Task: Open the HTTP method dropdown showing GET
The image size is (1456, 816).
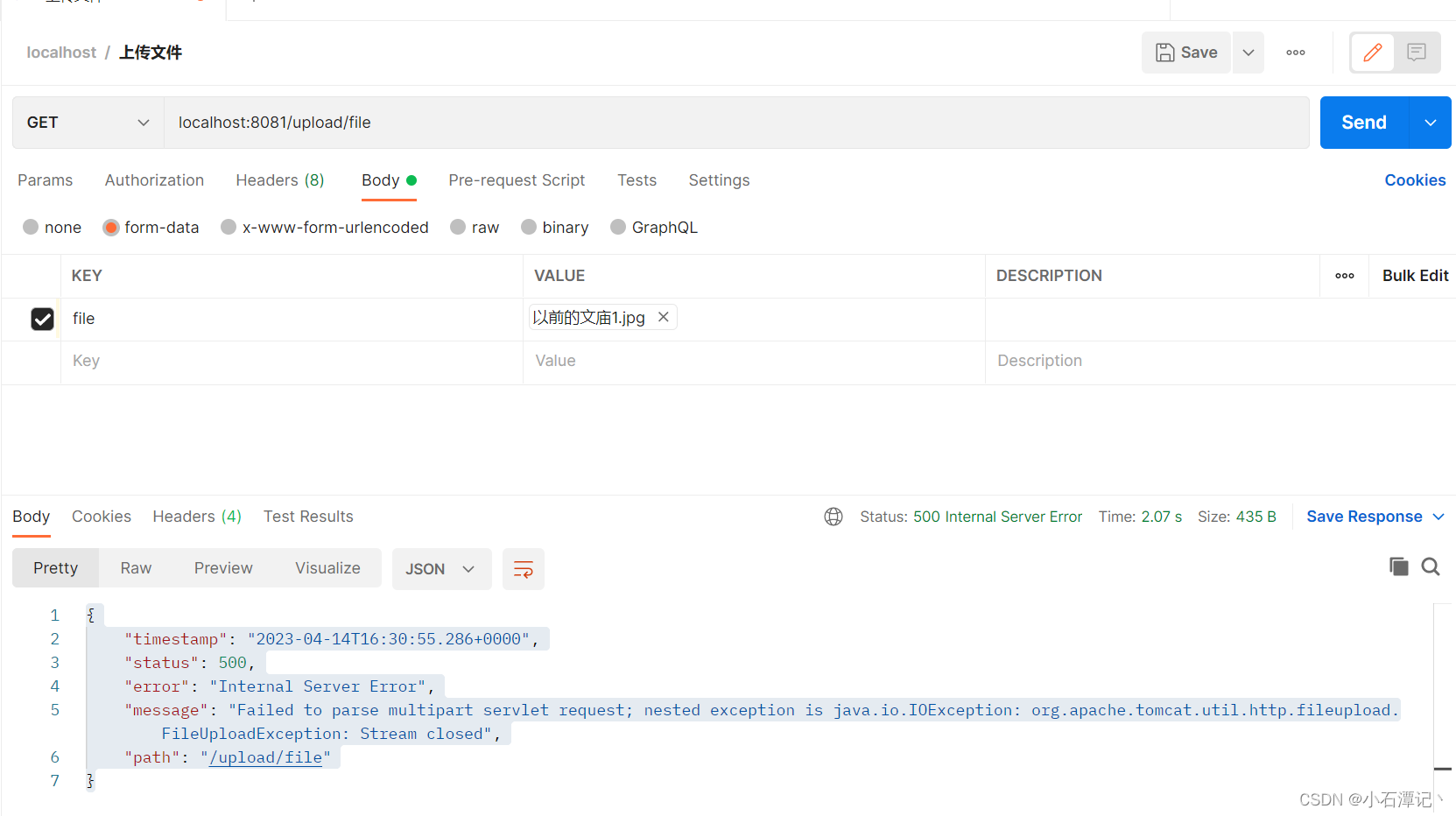Action: point(87,123)
